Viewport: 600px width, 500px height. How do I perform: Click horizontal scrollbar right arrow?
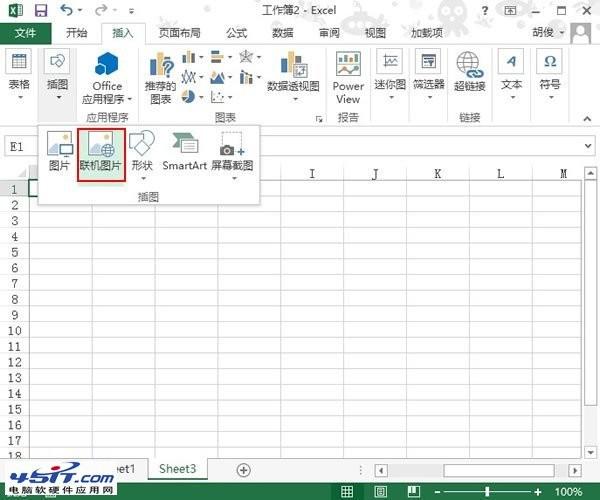[575, 470]
